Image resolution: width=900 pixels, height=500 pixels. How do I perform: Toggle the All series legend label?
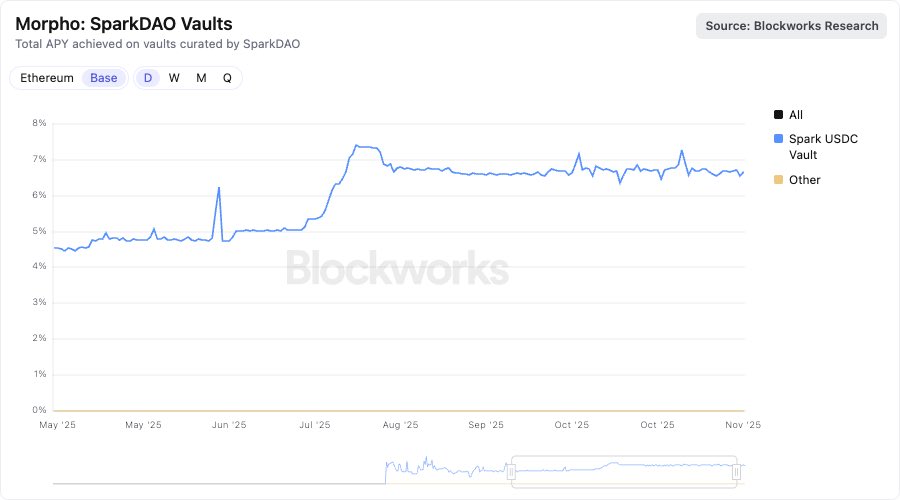tap(796, 115)
